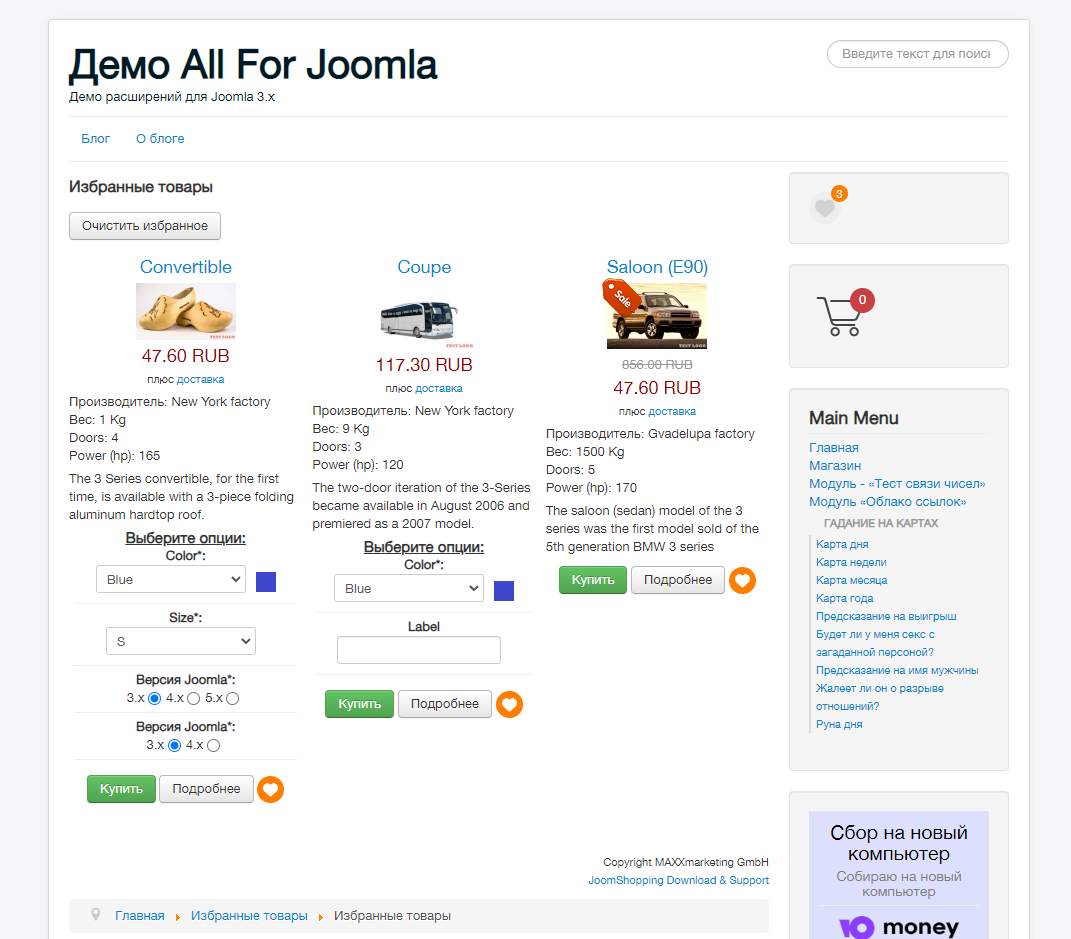Screen dimensions: 1071x939
Task: Click Очистить избранное button
Action: click(x=145, y=226)
